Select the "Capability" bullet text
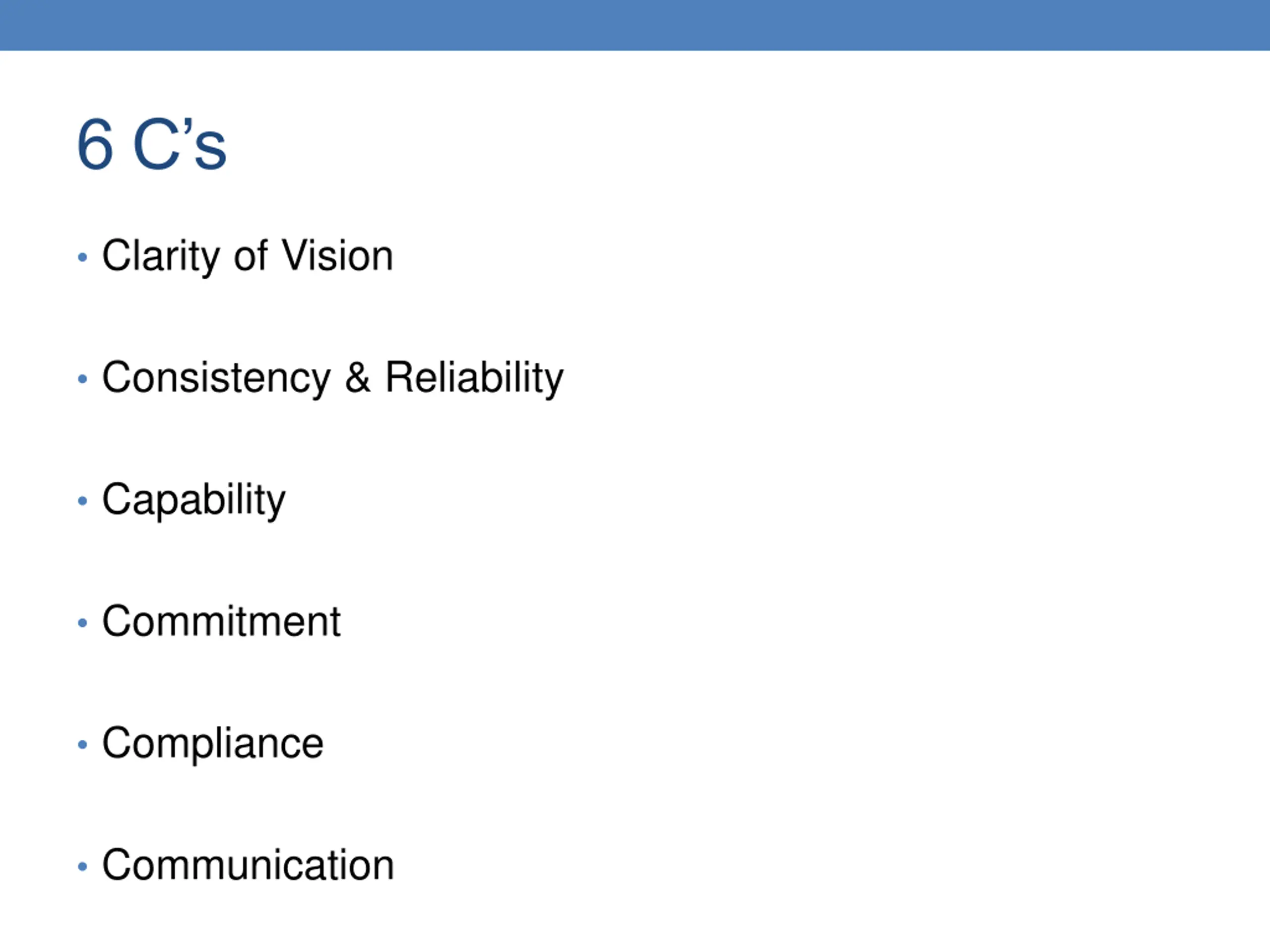Viewport: 1270px width, 952px height. pyautogui.click(x=193, y=500)
